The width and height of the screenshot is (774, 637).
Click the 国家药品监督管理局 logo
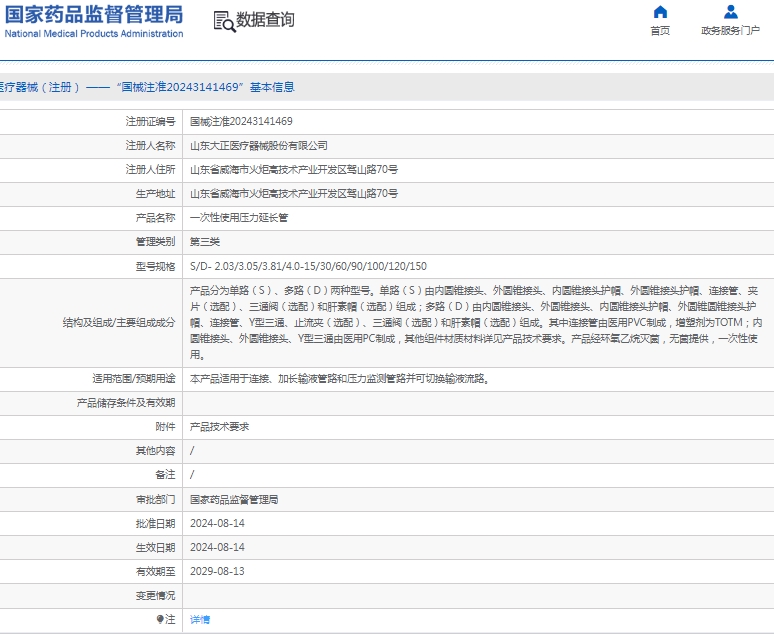(94, 14)
